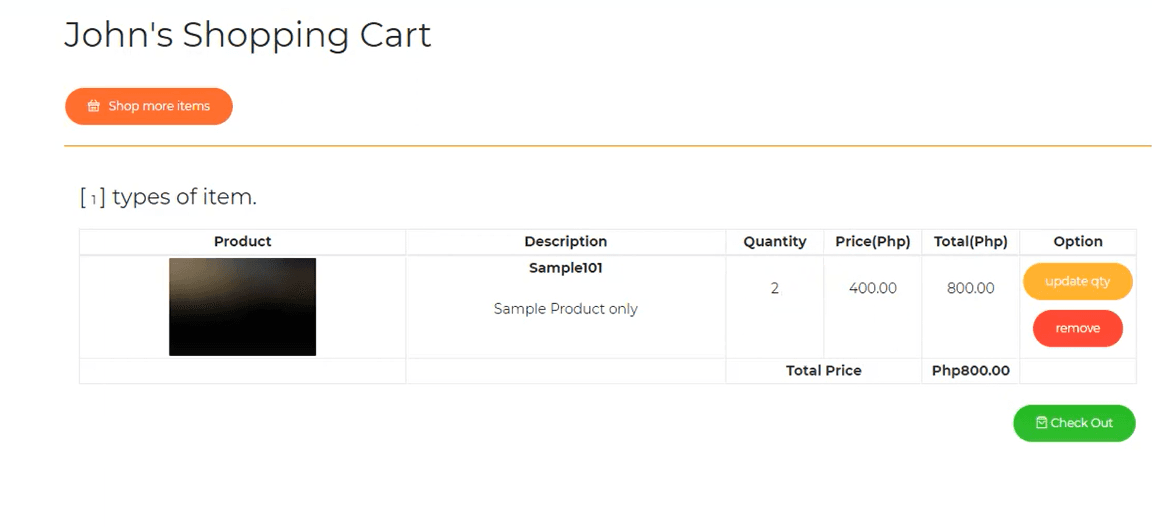This screenshot has height=528, width=1152.
Task: Click the yellow update qty button
Action: (1078, 281)
